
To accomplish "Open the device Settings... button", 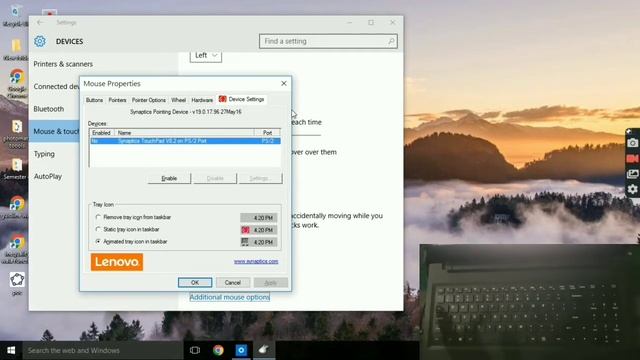I will (260, 178).
